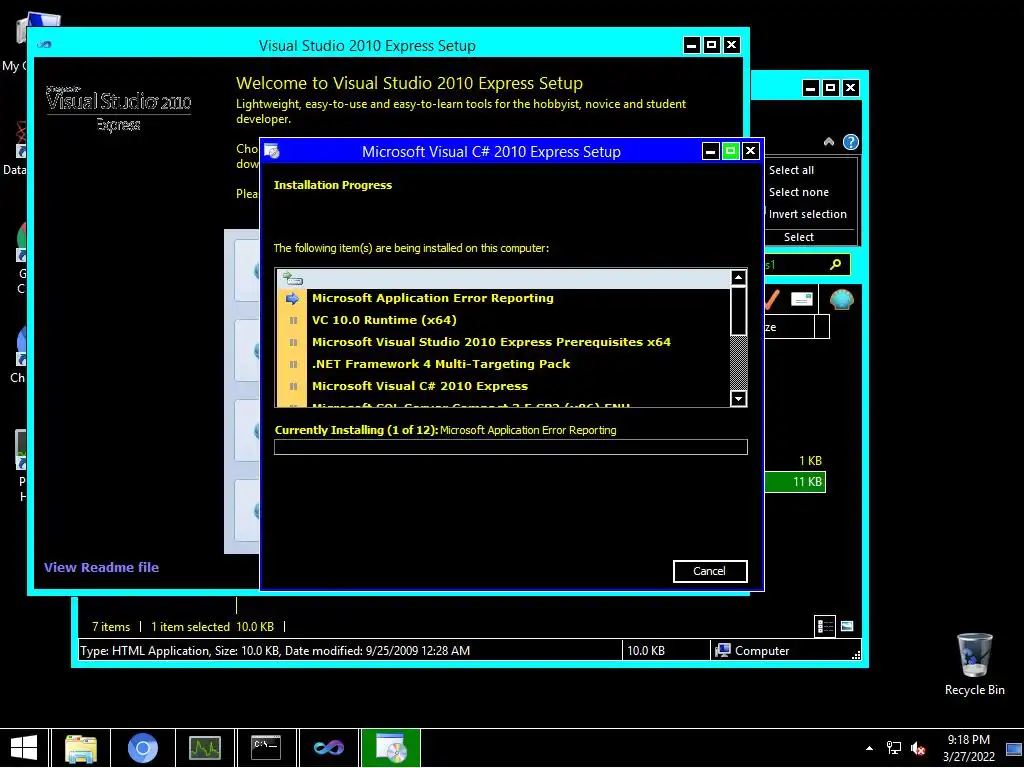1024x768 pixels.
Task: Select Visual Studio 2010 Express Prerequisites x64 row
Action: coord(491,342)
